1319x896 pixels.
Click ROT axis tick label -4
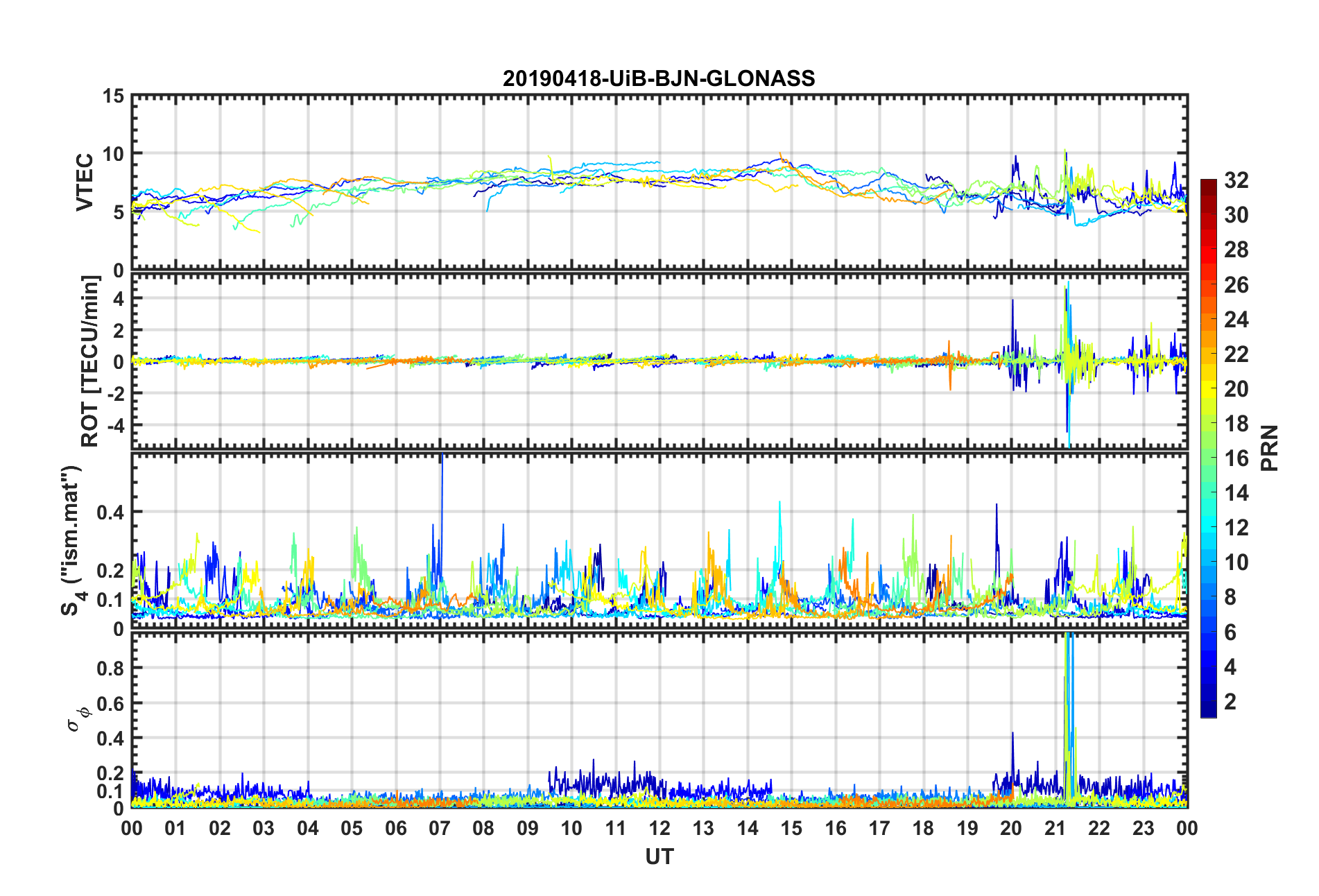click(114, 424)
